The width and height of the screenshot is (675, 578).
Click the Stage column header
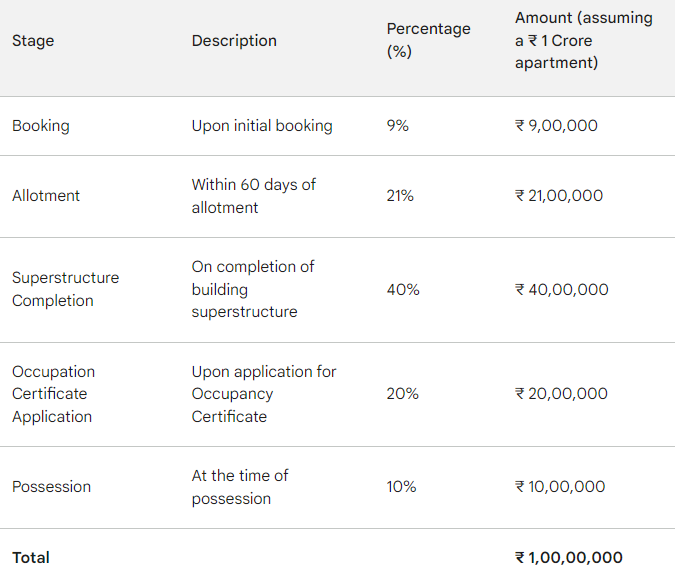[33, 41]
